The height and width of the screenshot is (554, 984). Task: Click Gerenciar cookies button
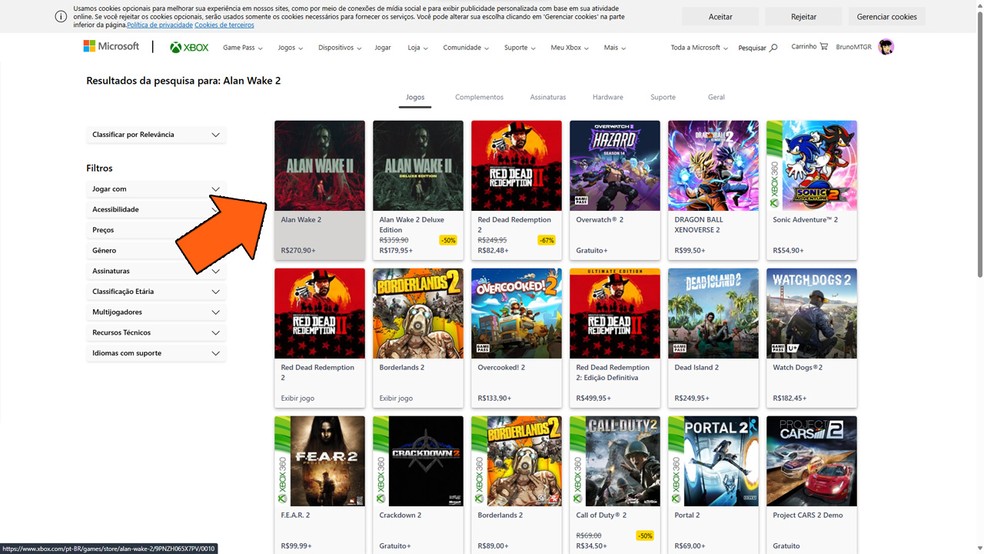887,17
